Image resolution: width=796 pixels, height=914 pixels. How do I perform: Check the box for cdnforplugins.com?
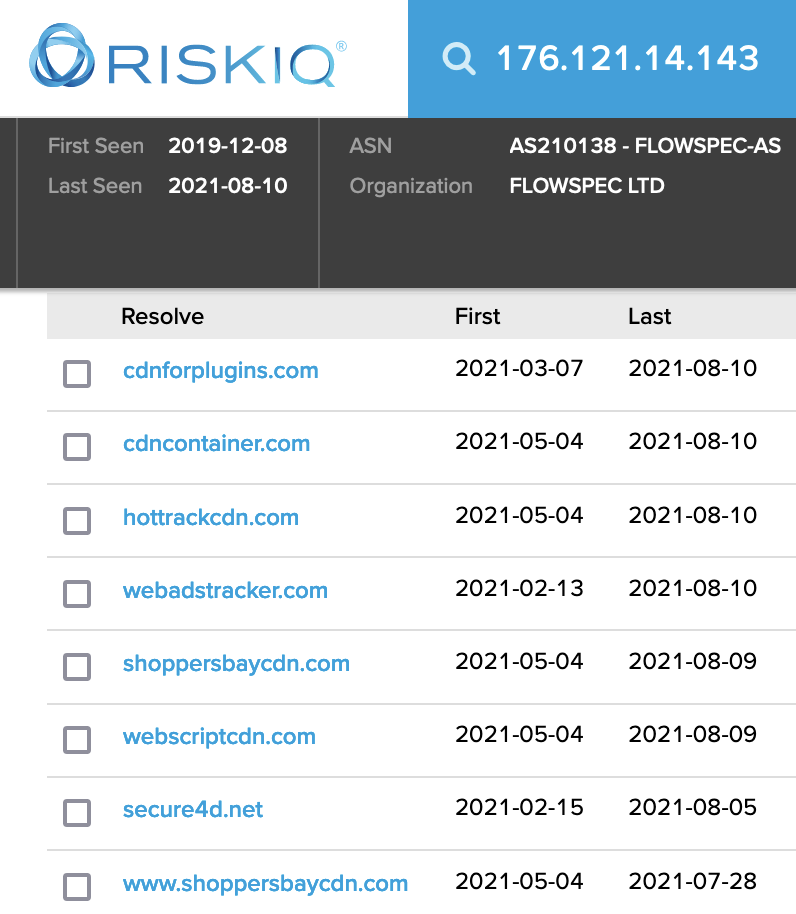pyautogui.click(x=77, y=374)
